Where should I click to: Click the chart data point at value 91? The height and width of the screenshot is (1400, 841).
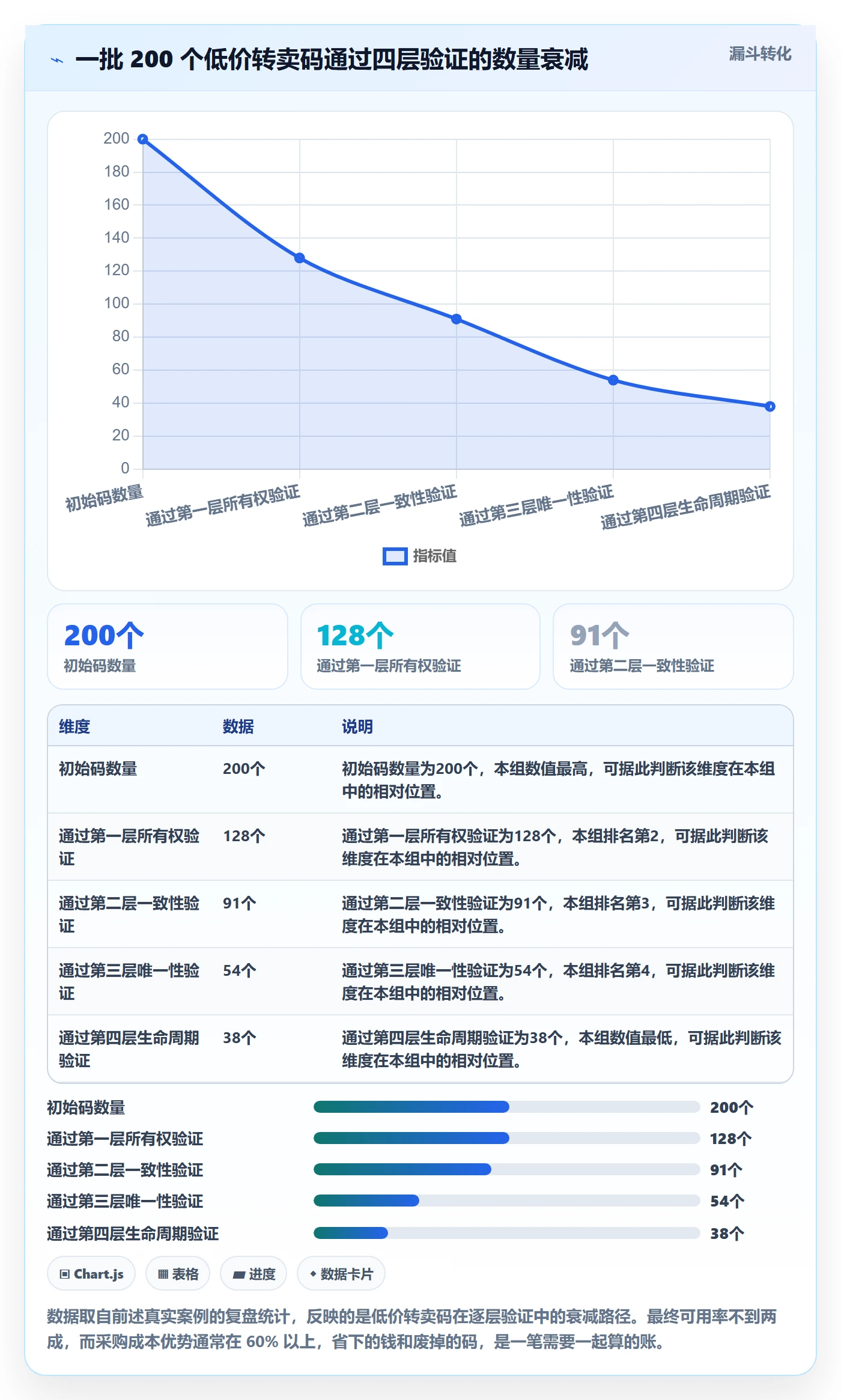click(457, 319)
